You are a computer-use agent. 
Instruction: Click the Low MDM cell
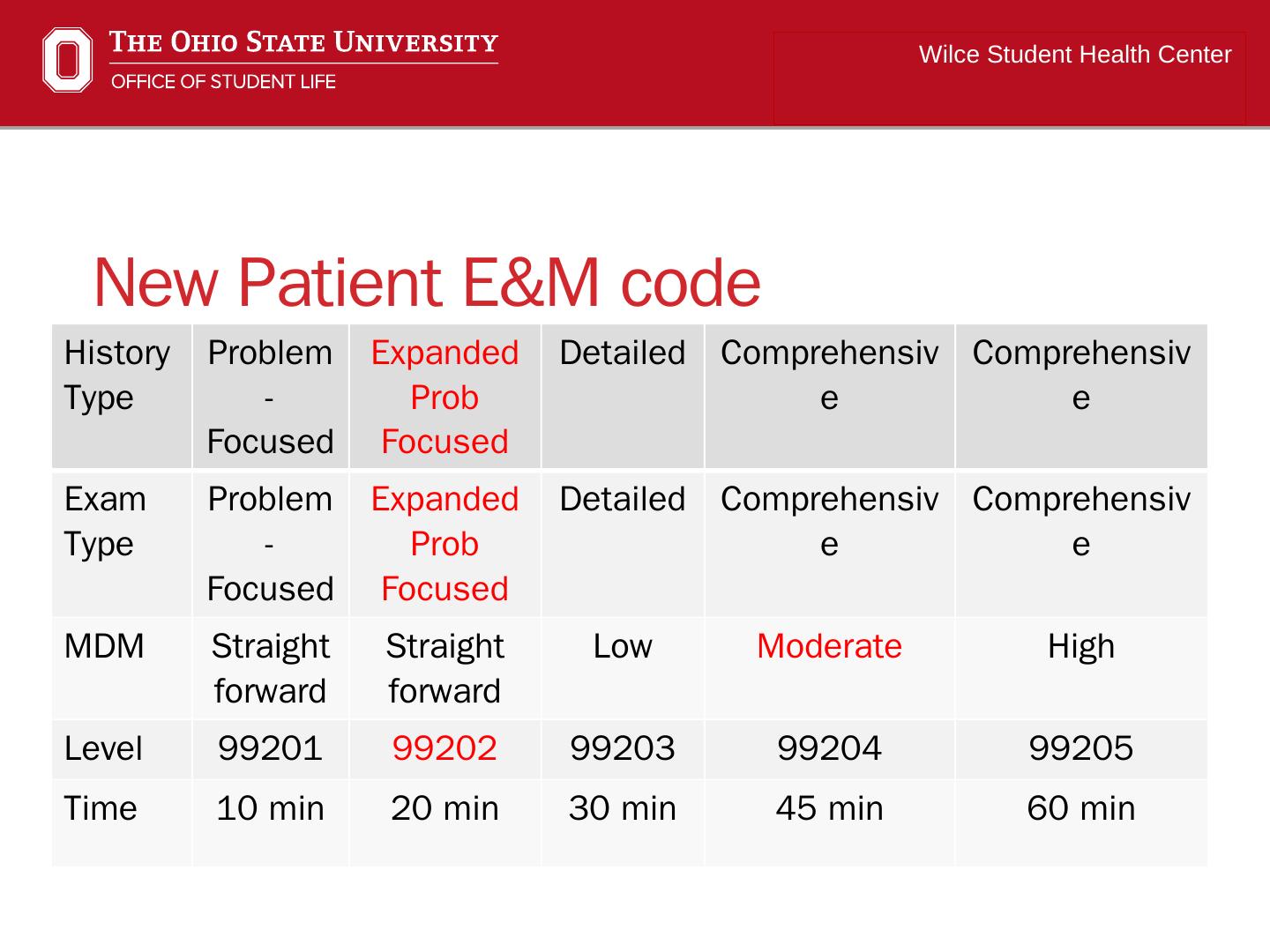coord(623,646)
